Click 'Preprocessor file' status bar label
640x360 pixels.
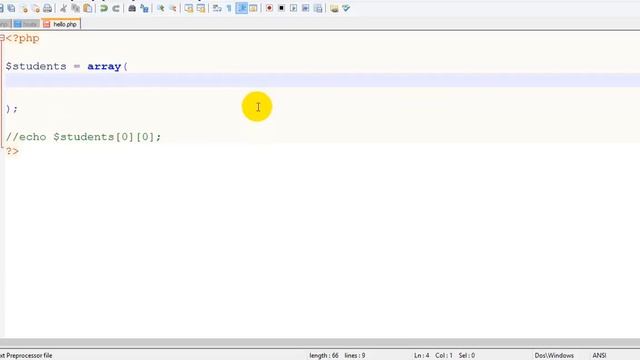[x=29, y=356]
